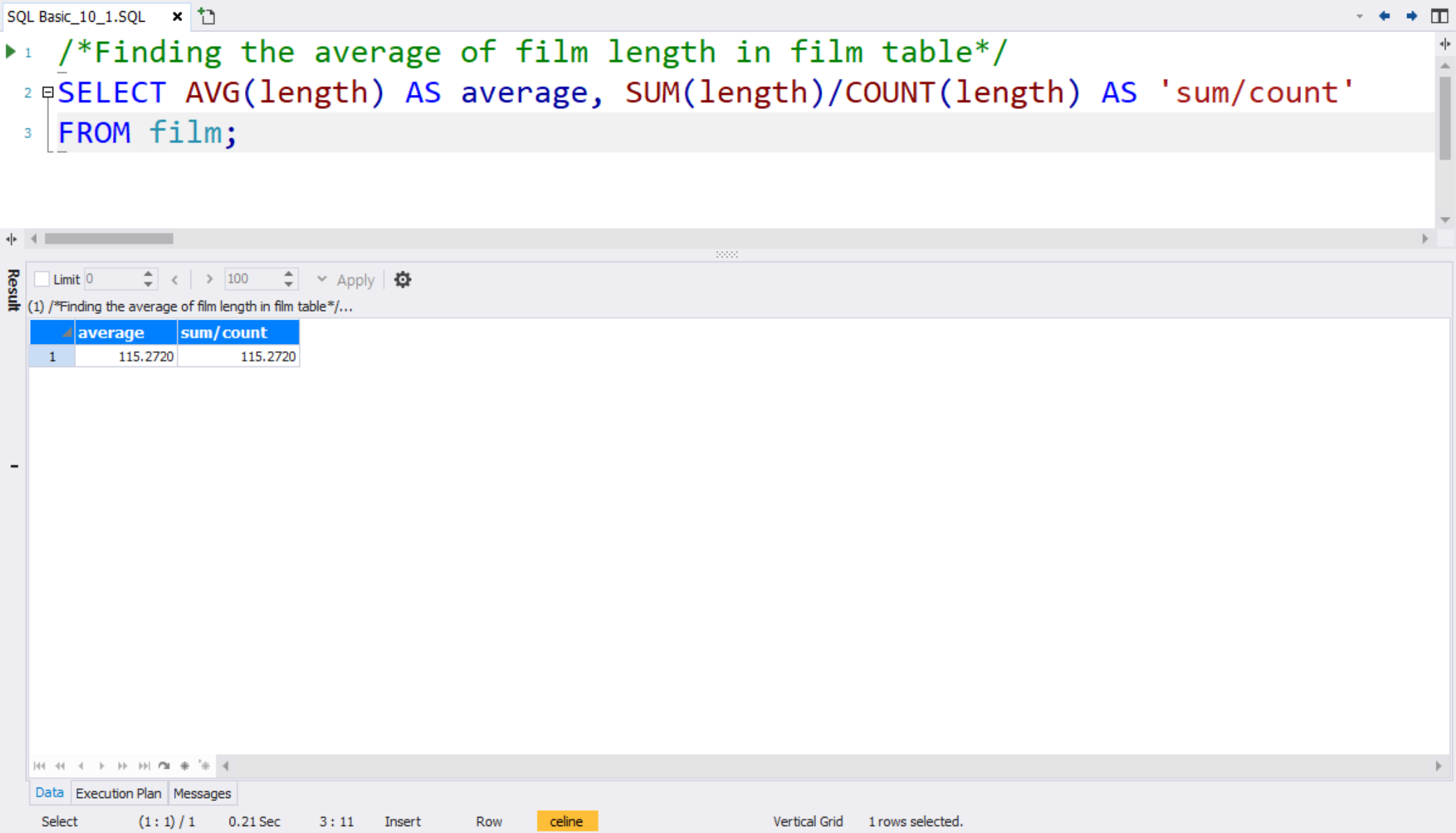Navigate forward using the right arrow icon
The image size is (1456, 833).
pyautogui.click(x=1411, y=16)
